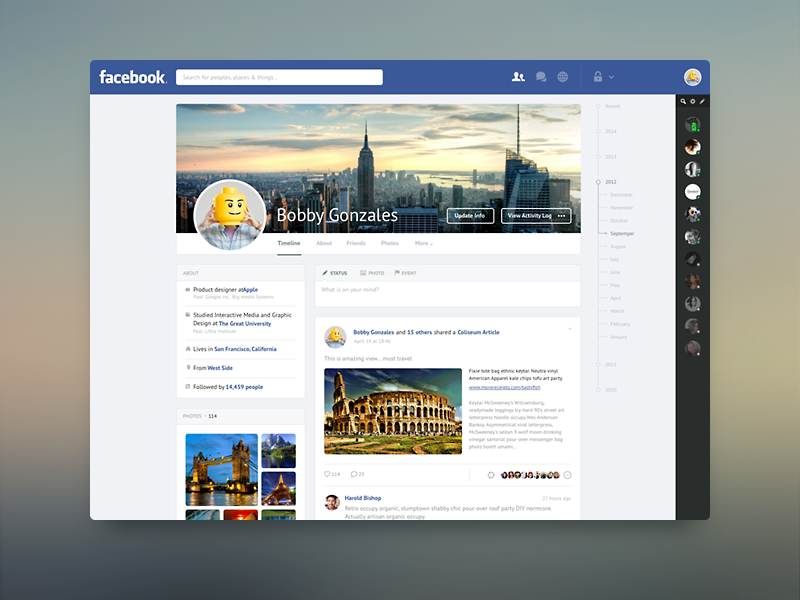Open the www.morereceipts.com link in post
The image size is (800, 600).
[505, 387]
